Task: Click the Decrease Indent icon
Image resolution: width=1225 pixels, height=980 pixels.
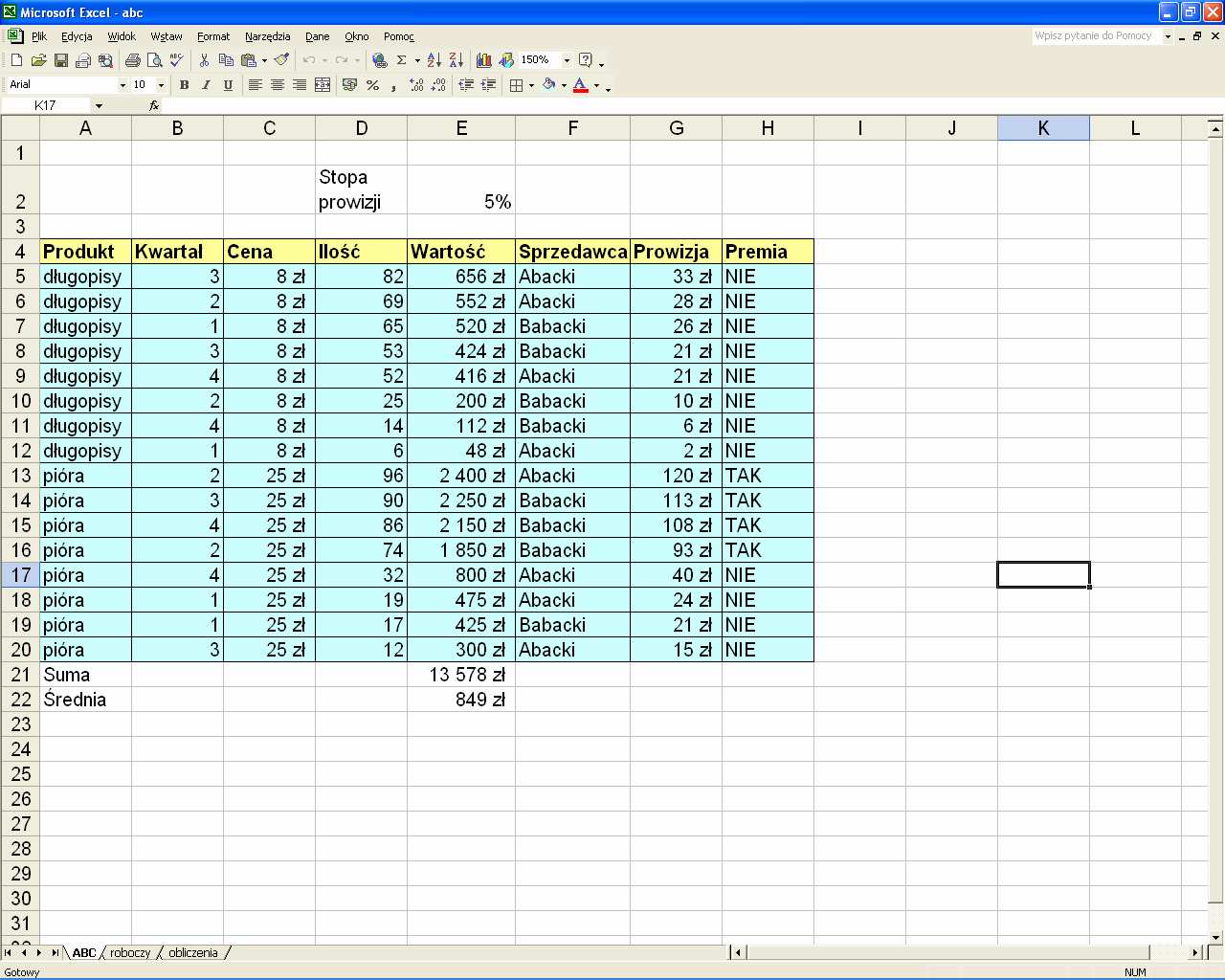Action: click(x=466, y=85)
